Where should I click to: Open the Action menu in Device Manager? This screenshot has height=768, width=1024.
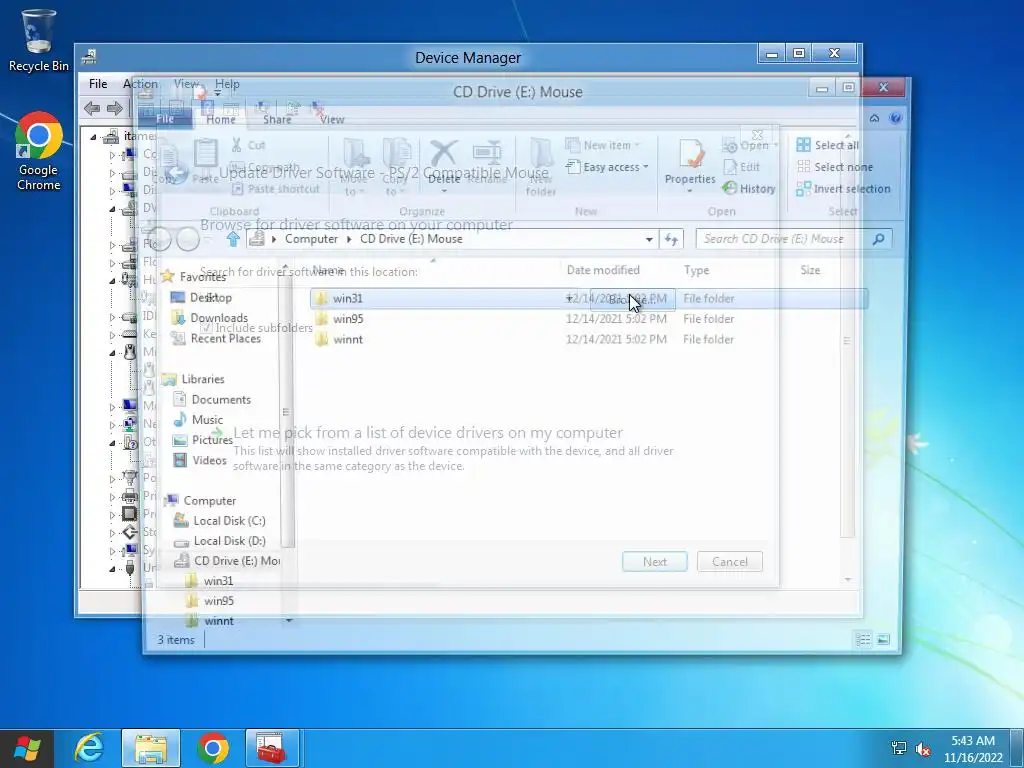pyautogui.click(x=140, y=84)
